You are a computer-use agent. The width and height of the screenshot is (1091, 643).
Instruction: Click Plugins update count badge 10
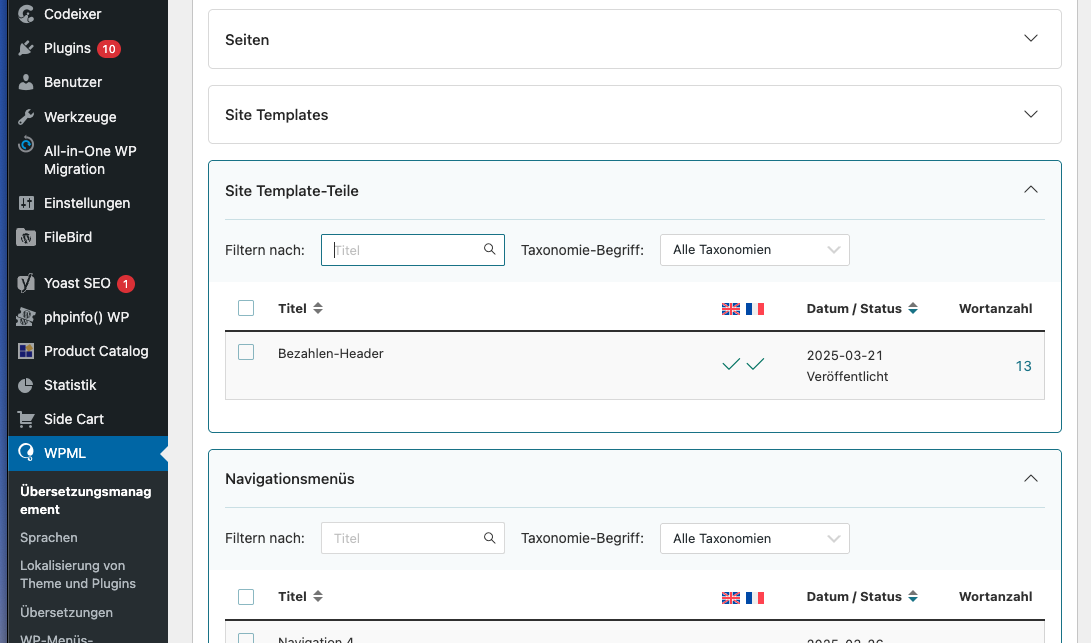pyautogui.click(x=109, y=49)
